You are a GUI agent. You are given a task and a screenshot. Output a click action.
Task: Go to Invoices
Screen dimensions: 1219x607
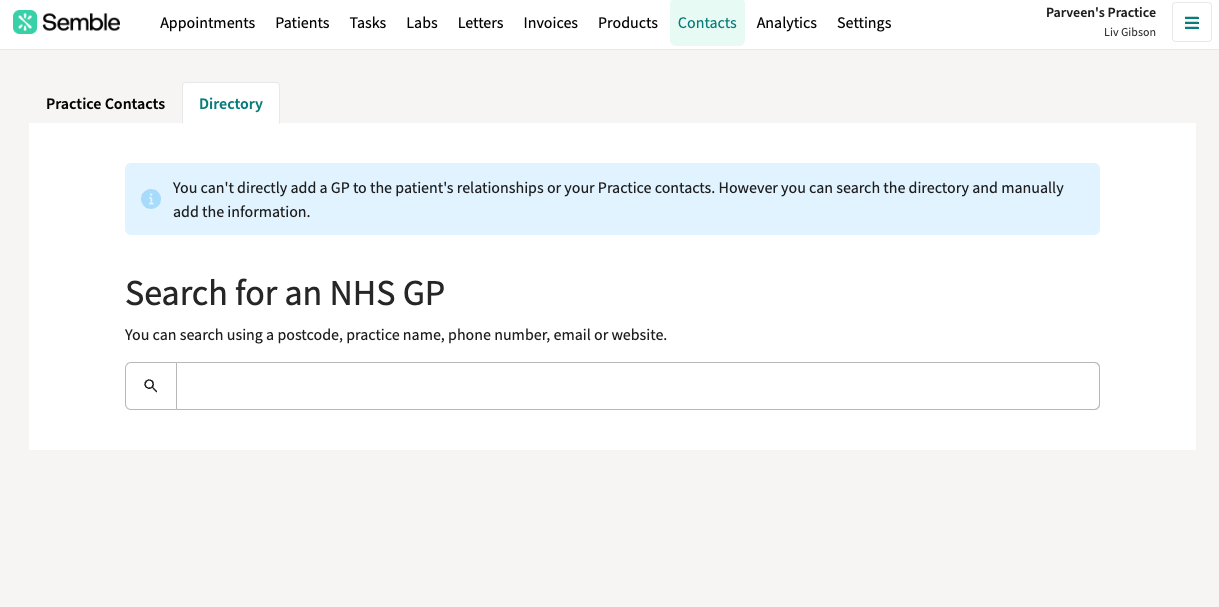pos(551,23)
